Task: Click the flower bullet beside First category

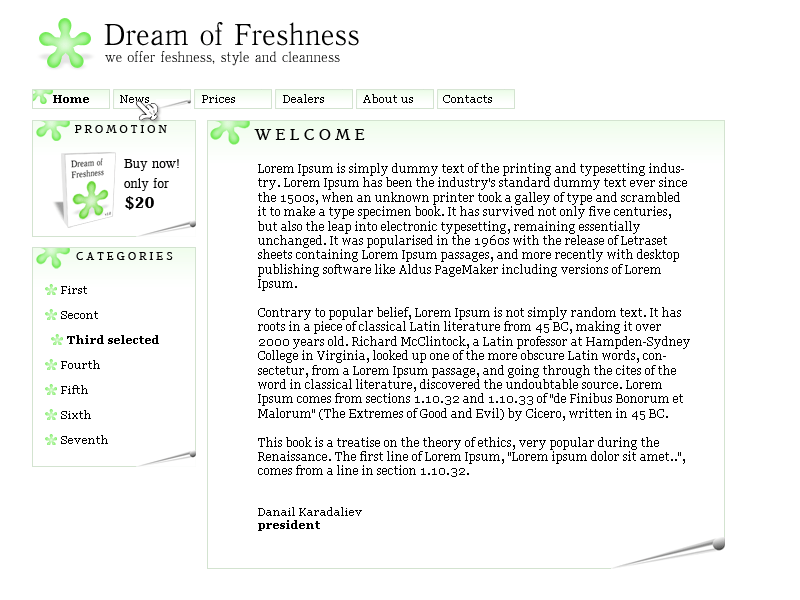Action: (51, 290)
